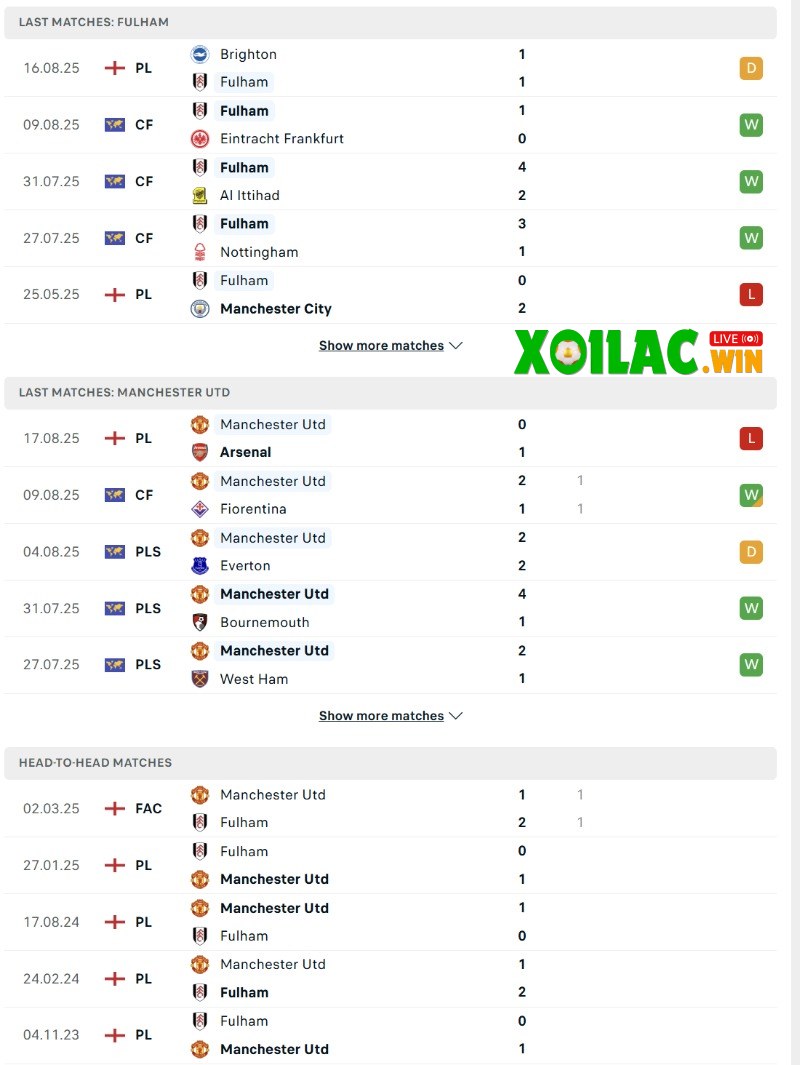Click the orange D badge for Brighton match
The width and height of the screenshot is (800, 1065).
click(751, 68)
